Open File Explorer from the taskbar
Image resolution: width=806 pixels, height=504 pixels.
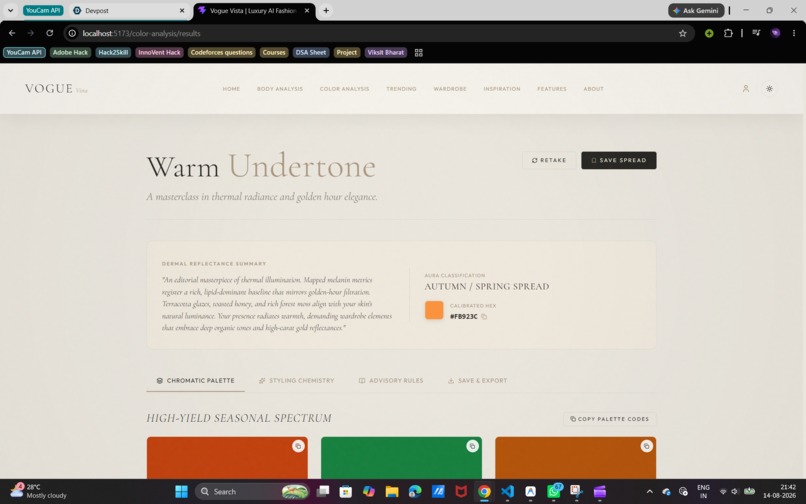click(x=392, y=492)
